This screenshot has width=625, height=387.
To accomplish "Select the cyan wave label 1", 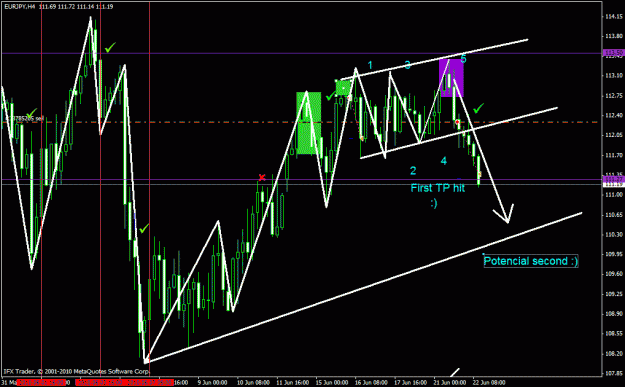I will click(x=370, y=65).
